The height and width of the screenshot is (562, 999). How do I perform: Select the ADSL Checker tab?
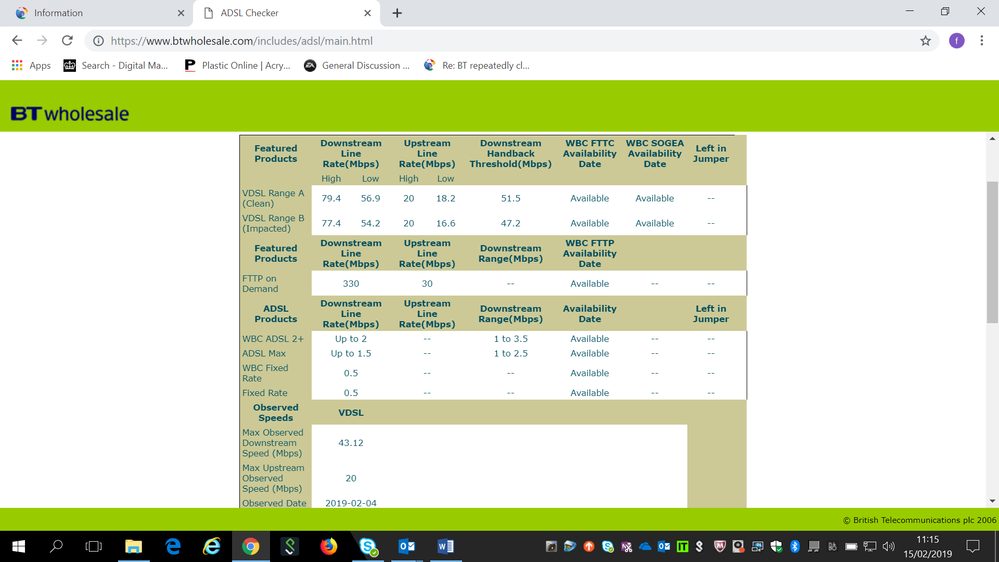tap(280, 13)
